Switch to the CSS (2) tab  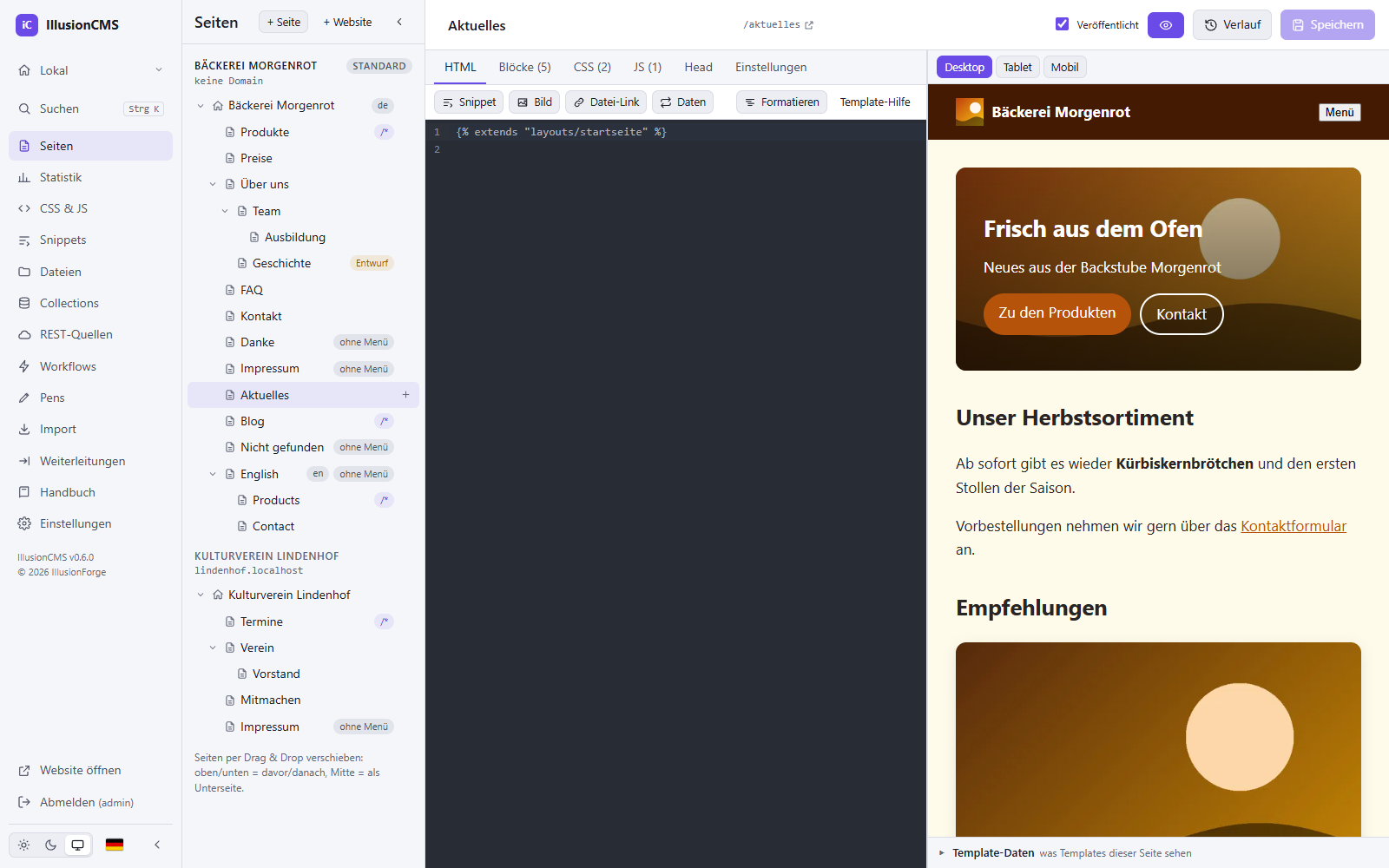click(x=592, y=67)
